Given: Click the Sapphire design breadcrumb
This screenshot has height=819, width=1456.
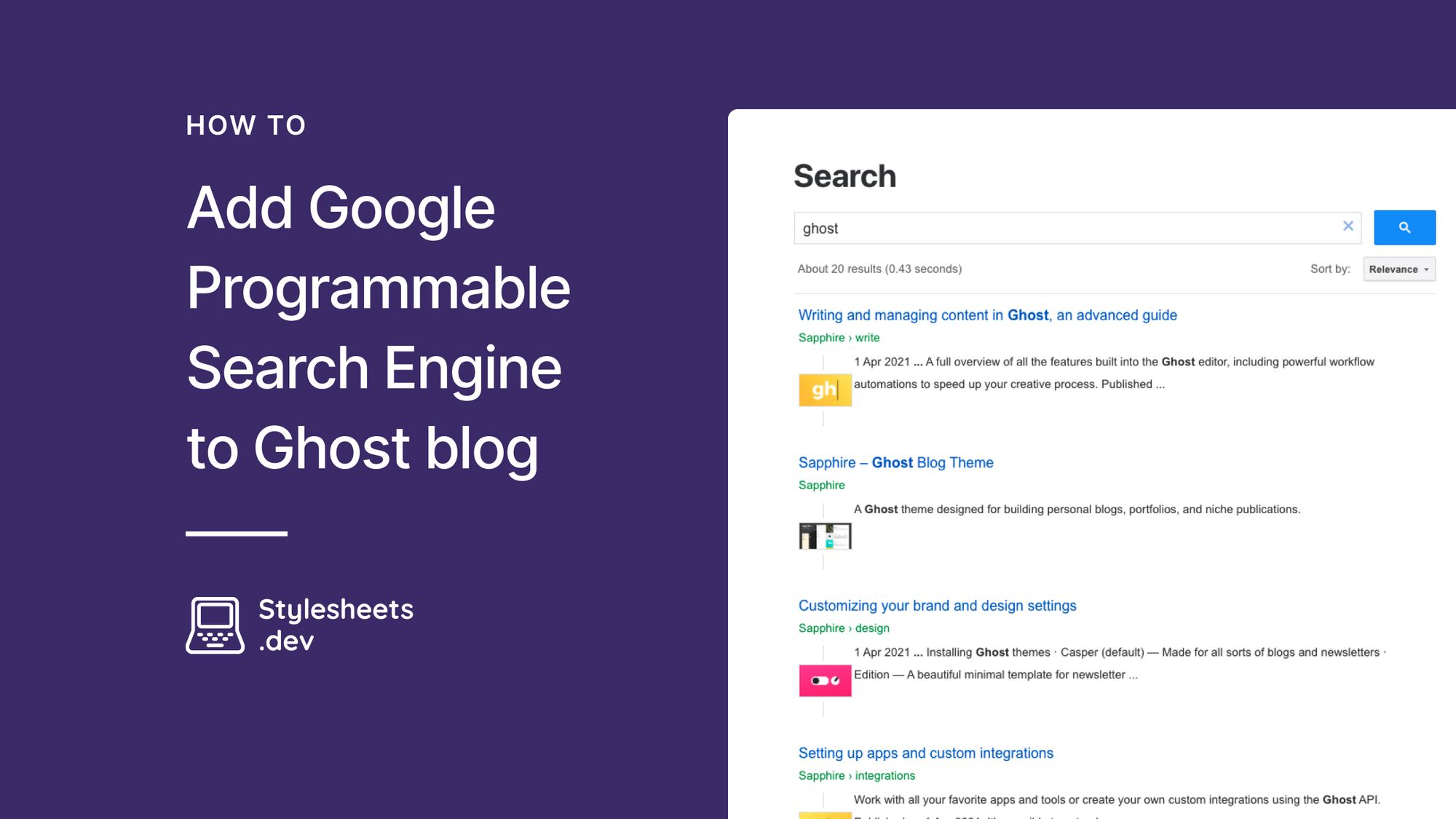Looking at the screenshot, I should 843,628.
